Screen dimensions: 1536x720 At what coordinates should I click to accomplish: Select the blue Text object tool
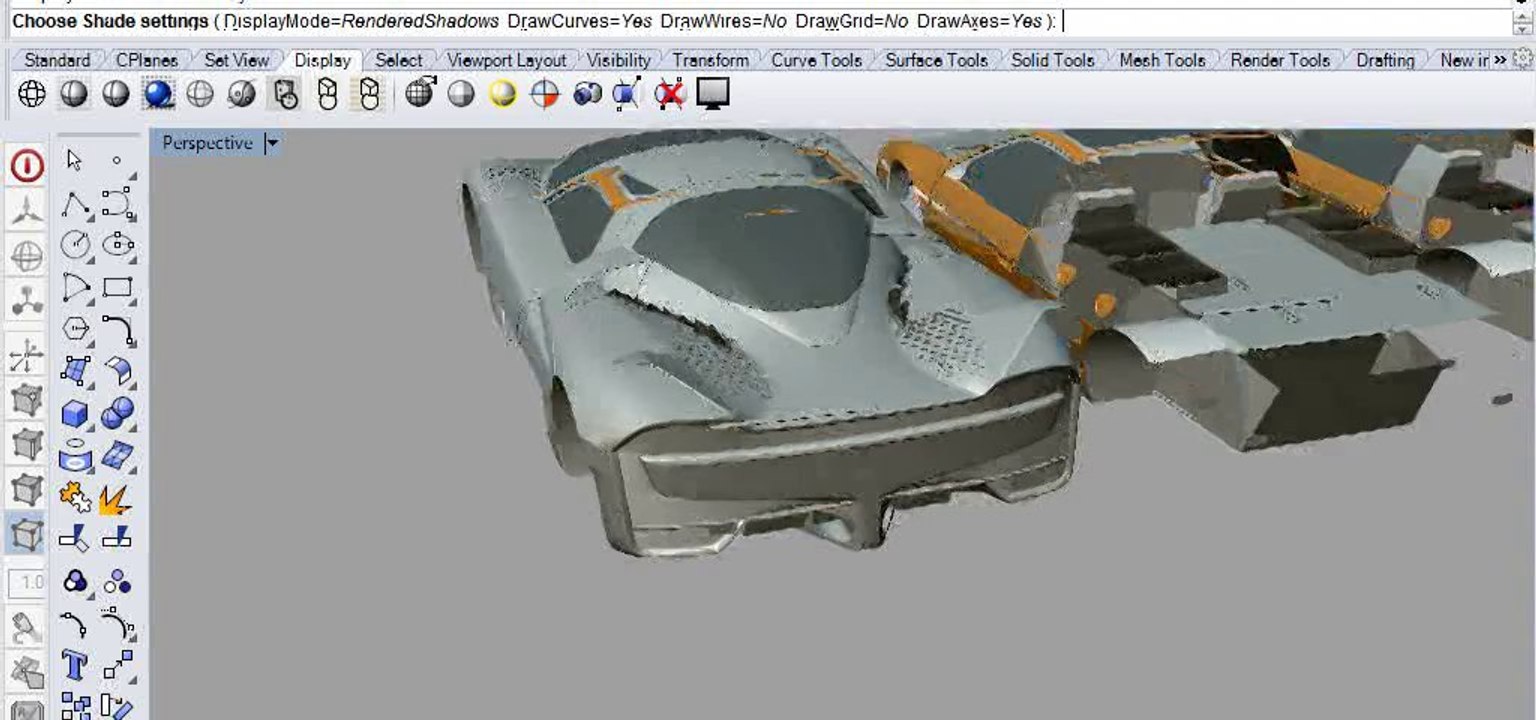(75, 664)
